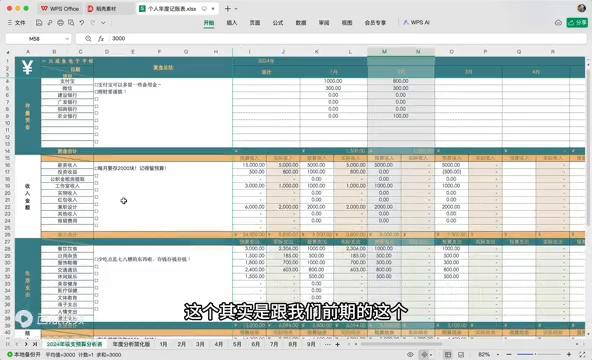Open the 会员专享 ribbon tab

tap(375, 23)
